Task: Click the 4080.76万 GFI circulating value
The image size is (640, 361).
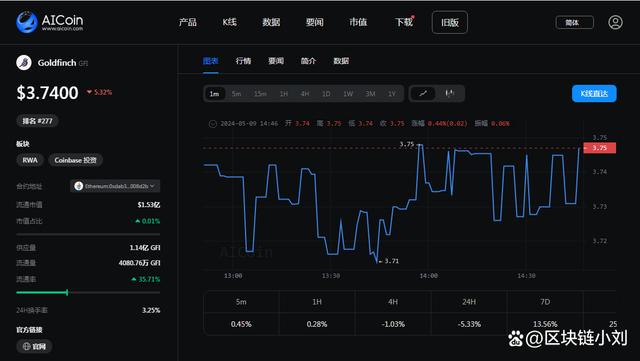Action: point(140,263)
